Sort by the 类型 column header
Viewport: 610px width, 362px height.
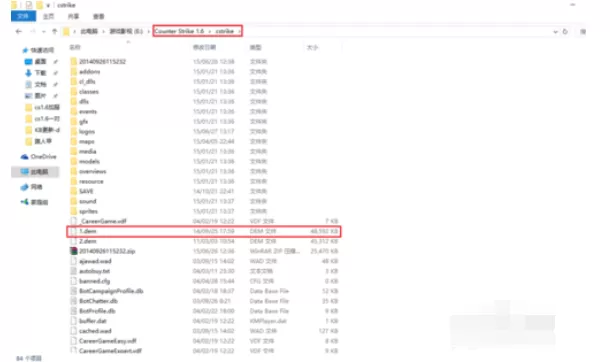[x=256, y=47]
